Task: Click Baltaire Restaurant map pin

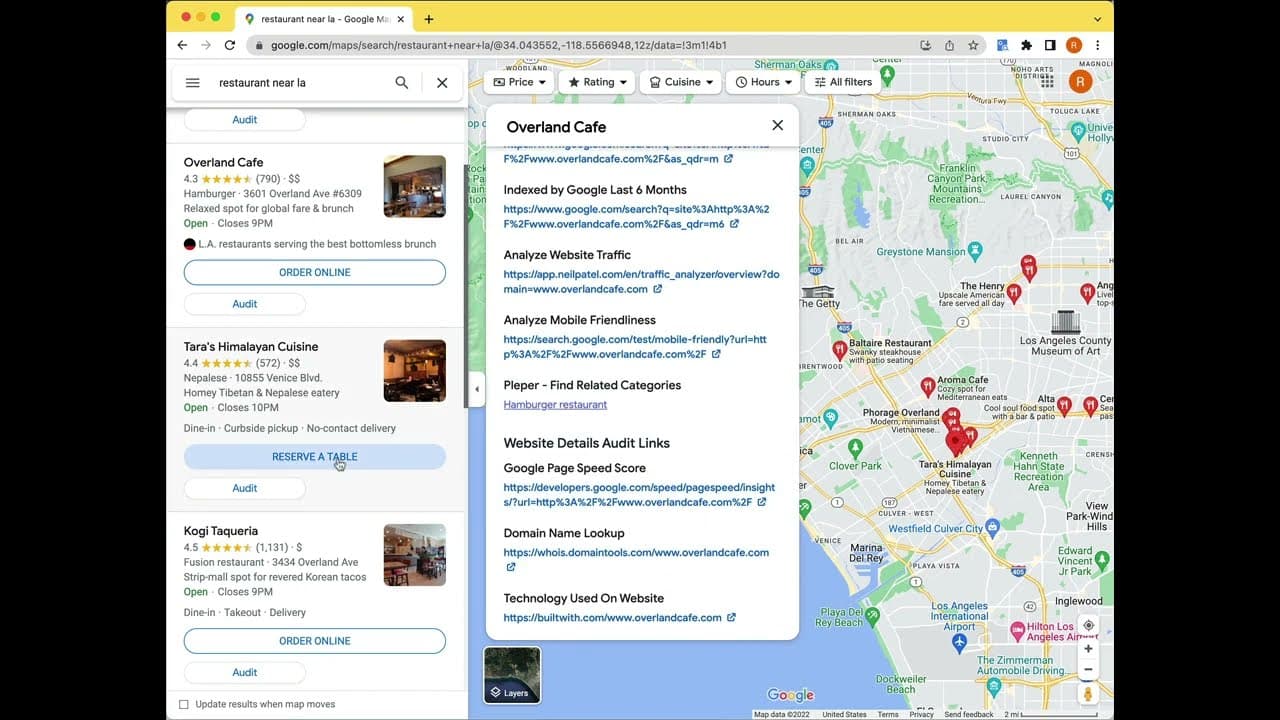Action: (840, 350)
